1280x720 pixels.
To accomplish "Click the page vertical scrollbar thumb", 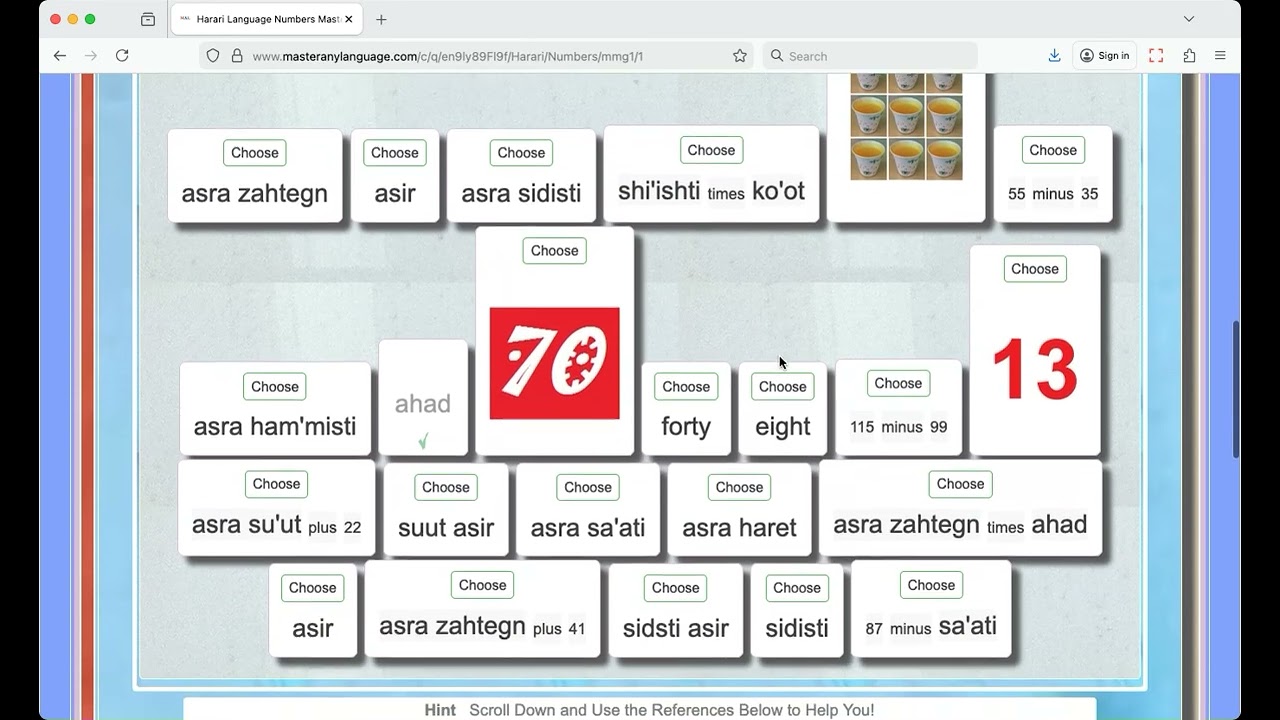I will point(1235,390).
